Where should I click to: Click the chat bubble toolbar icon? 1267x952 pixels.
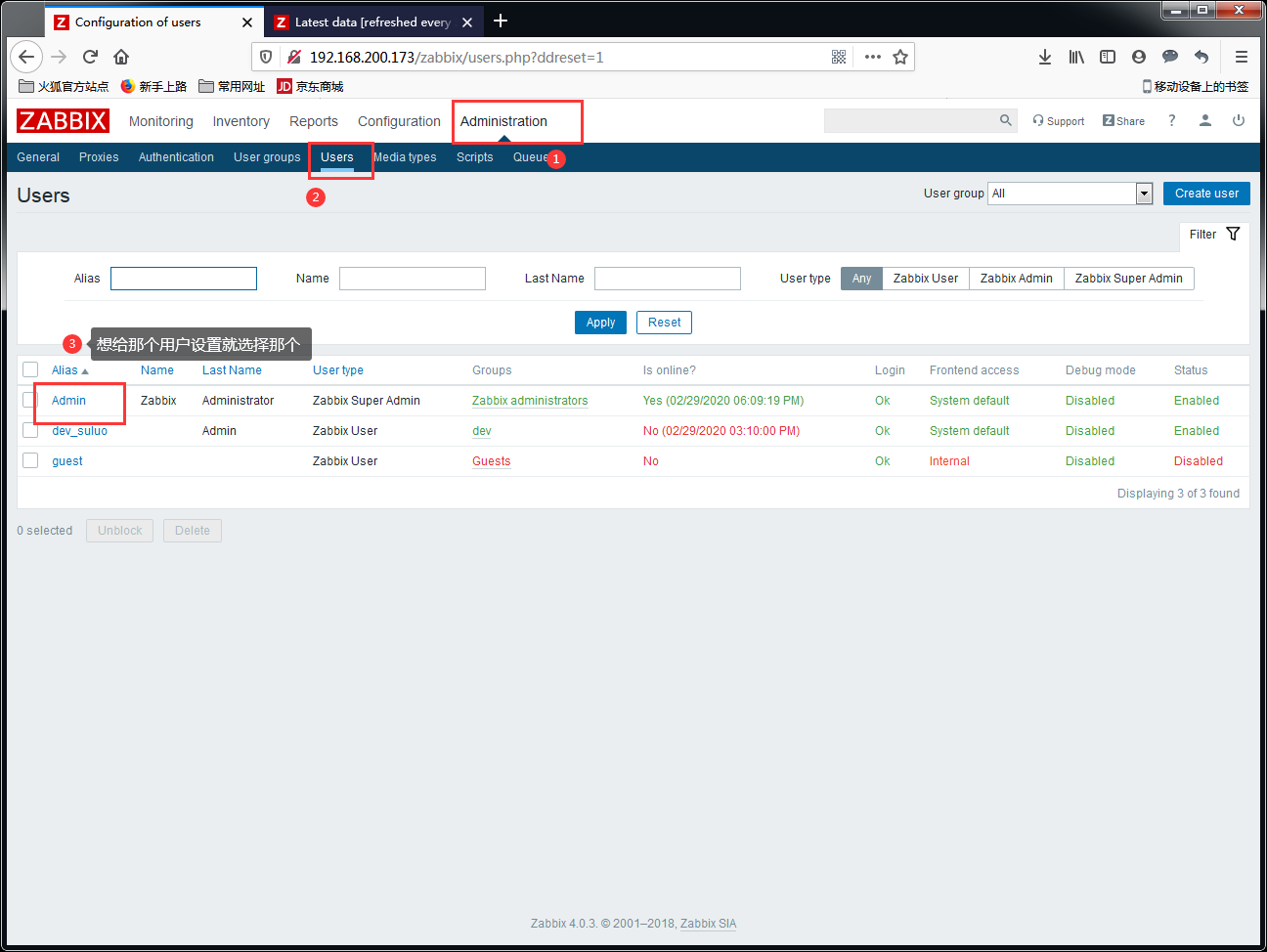coord(1170,57)
